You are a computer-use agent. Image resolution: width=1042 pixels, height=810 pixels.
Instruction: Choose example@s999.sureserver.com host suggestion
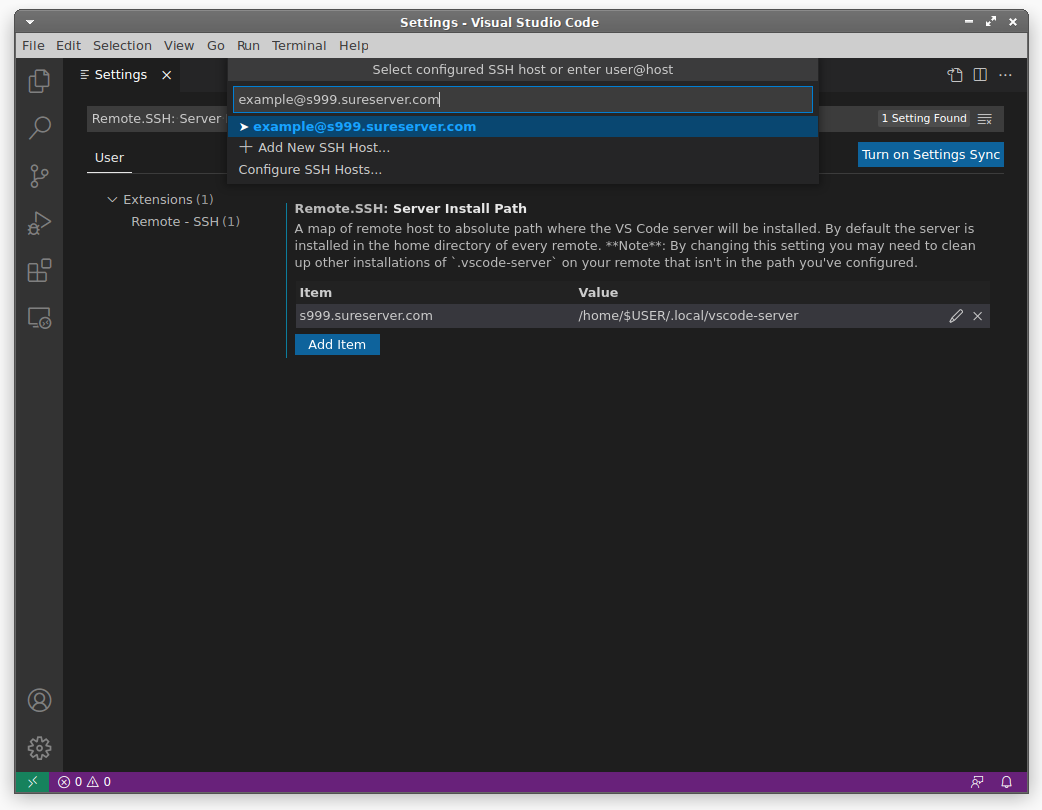[522, 126]
